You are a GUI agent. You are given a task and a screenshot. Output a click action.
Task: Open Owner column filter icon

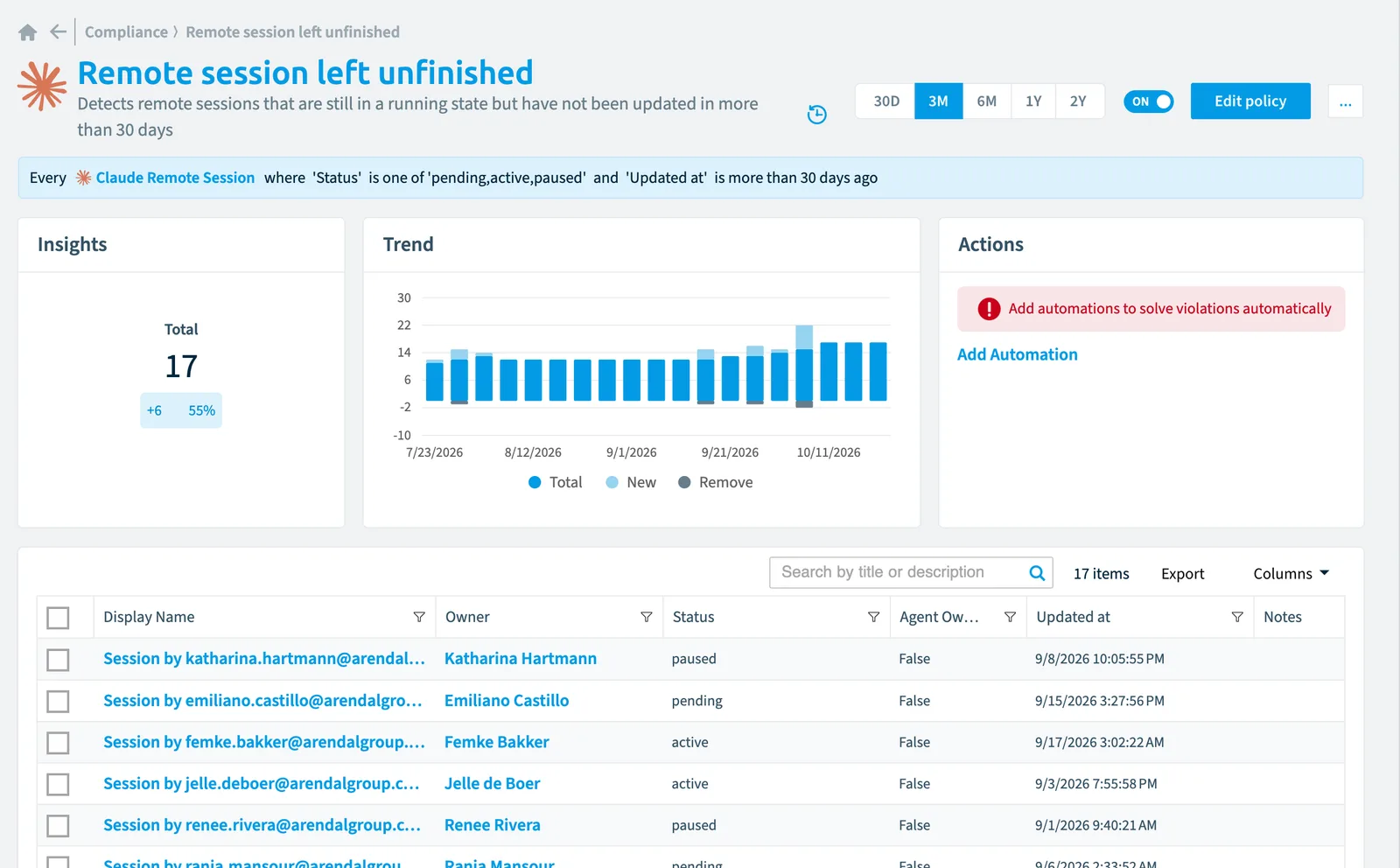pos(647,617)
